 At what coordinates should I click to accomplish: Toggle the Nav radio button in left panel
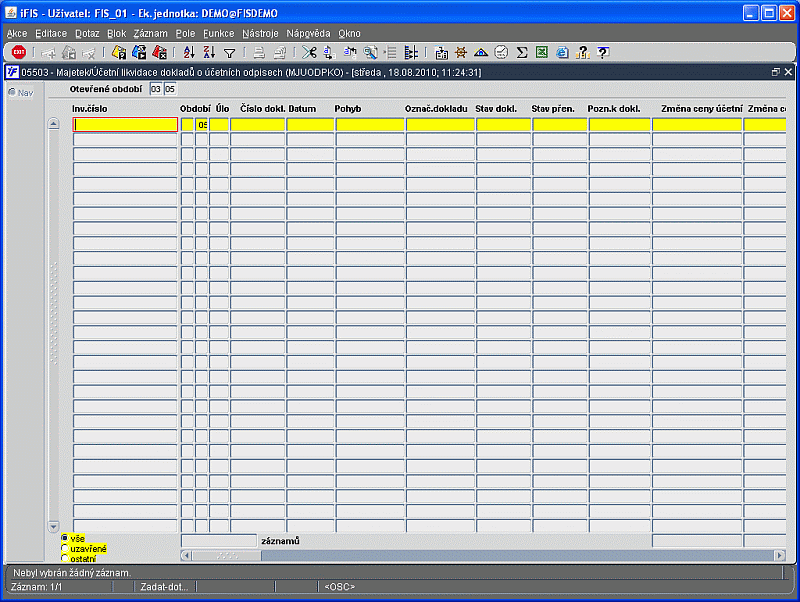coord(12,92)
